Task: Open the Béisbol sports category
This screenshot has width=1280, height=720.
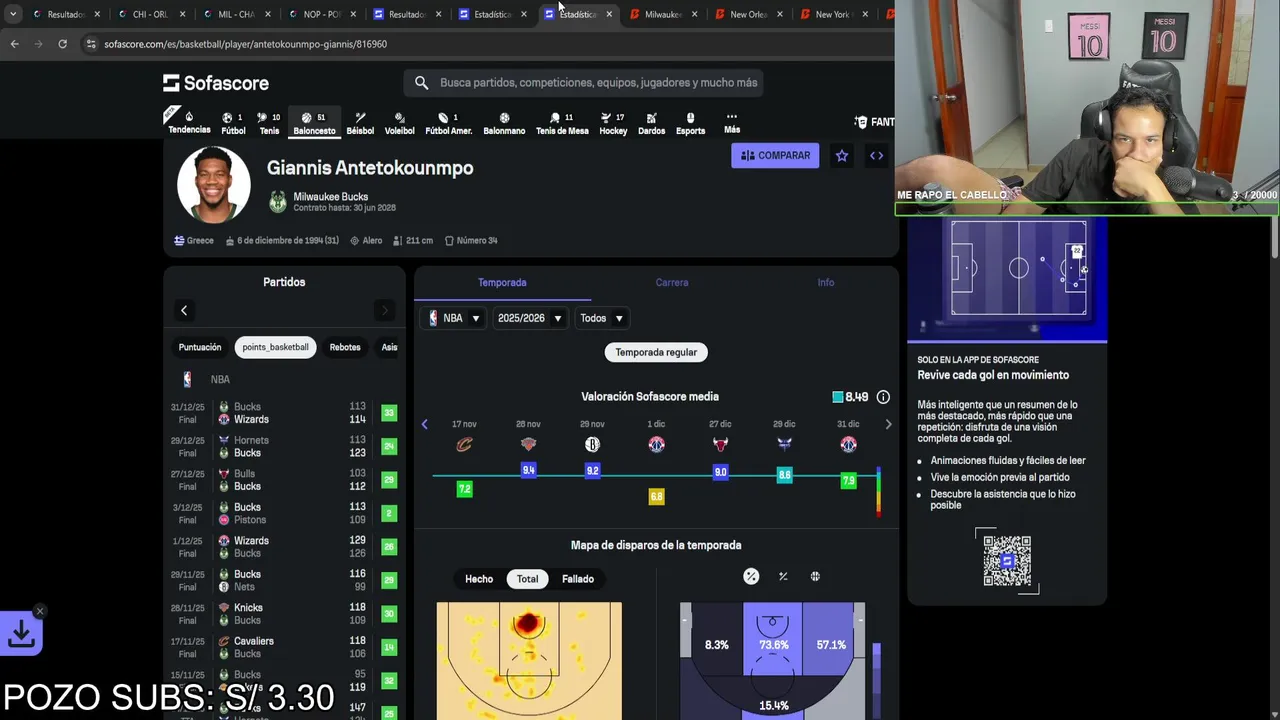Action: [360, 123]
